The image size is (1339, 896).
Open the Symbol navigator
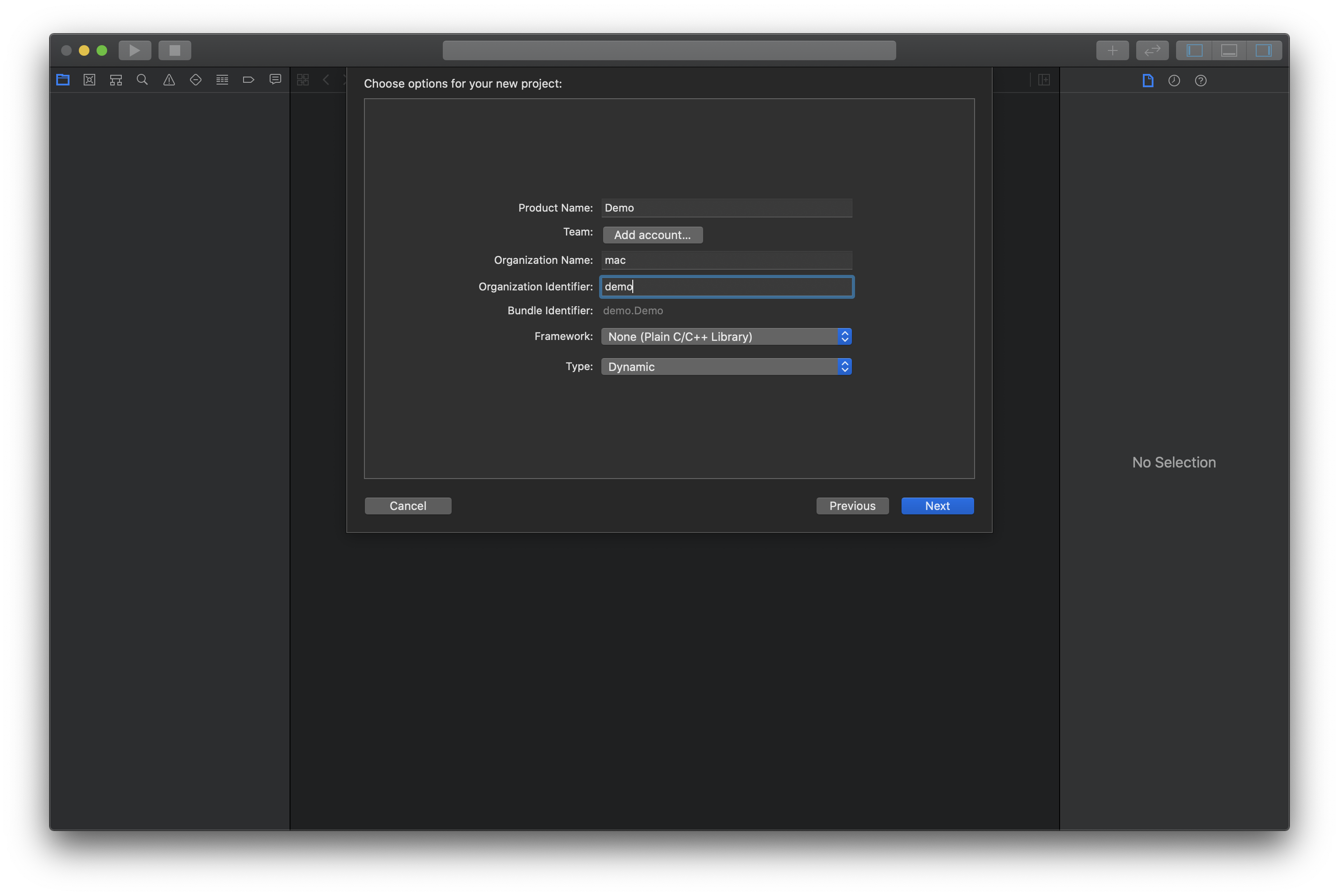116,80
